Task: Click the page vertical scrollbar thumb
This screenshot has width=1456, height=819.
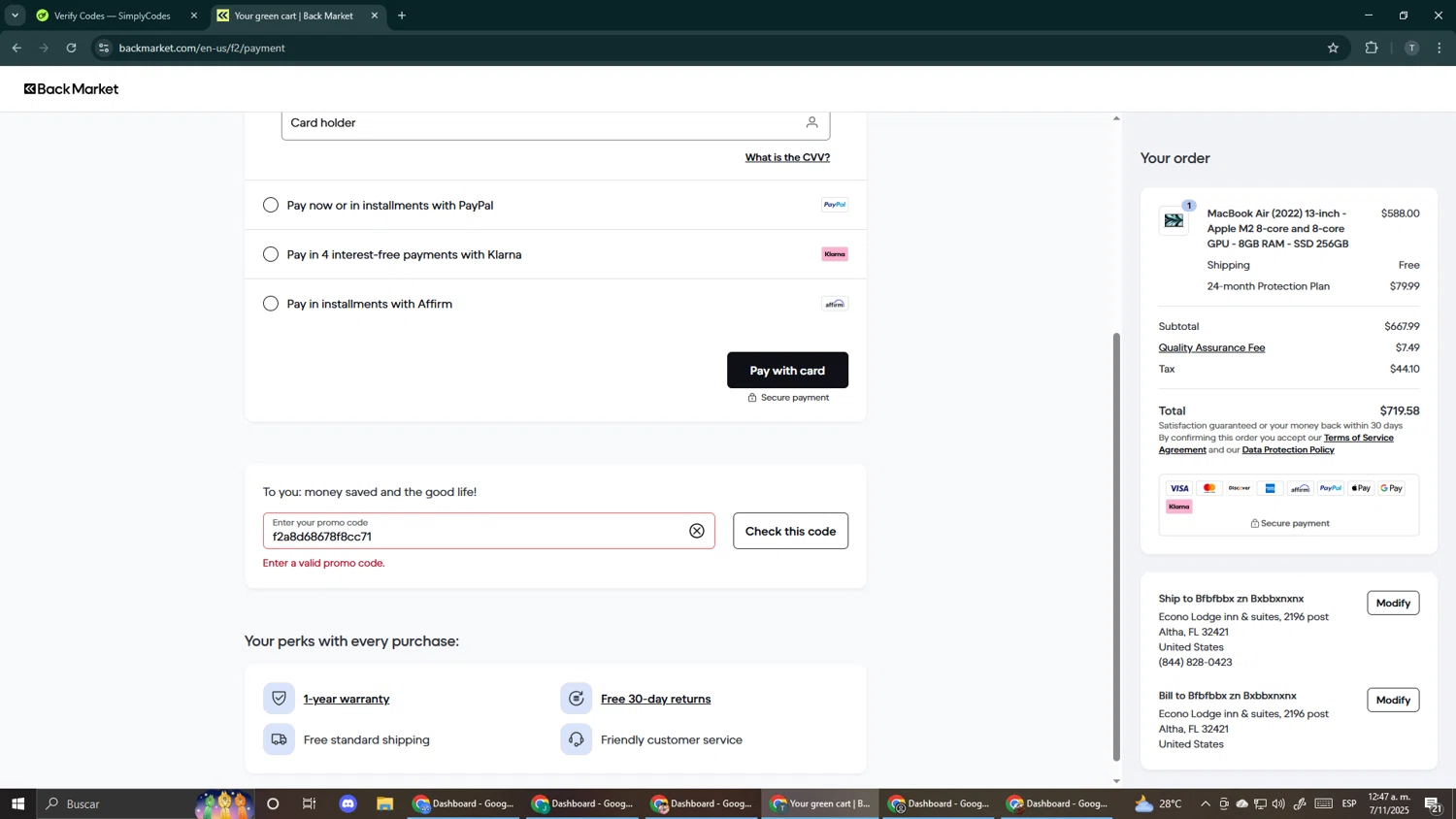Action: click(x=1116, y=546)
